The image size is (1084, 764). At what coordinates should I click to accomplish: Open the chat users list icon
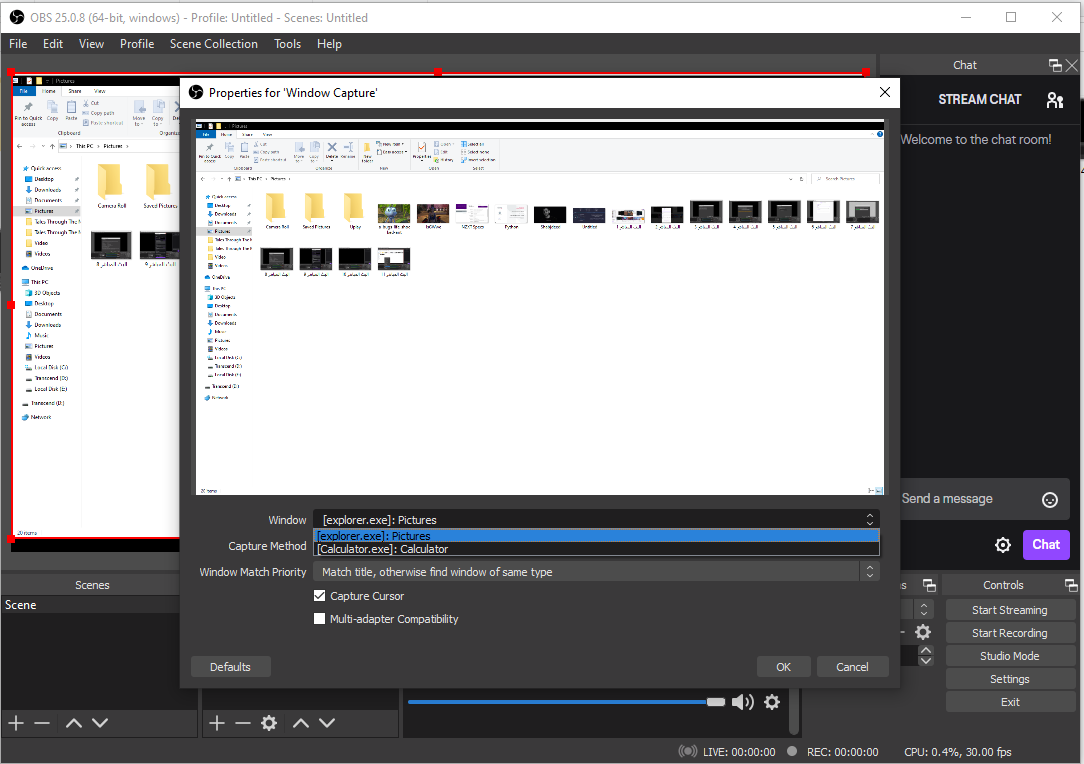[x=1055, y=100]
